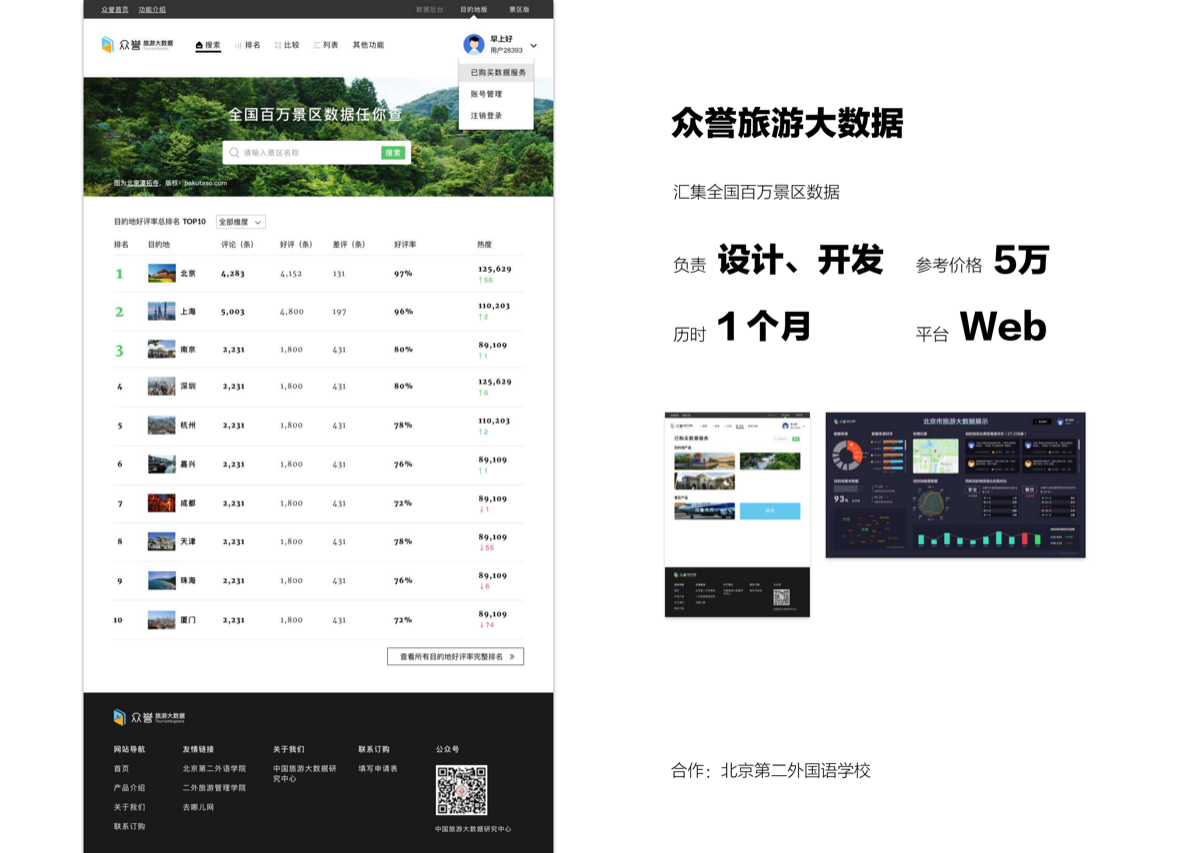Click the 差评（条） column header

pos(349,244)
